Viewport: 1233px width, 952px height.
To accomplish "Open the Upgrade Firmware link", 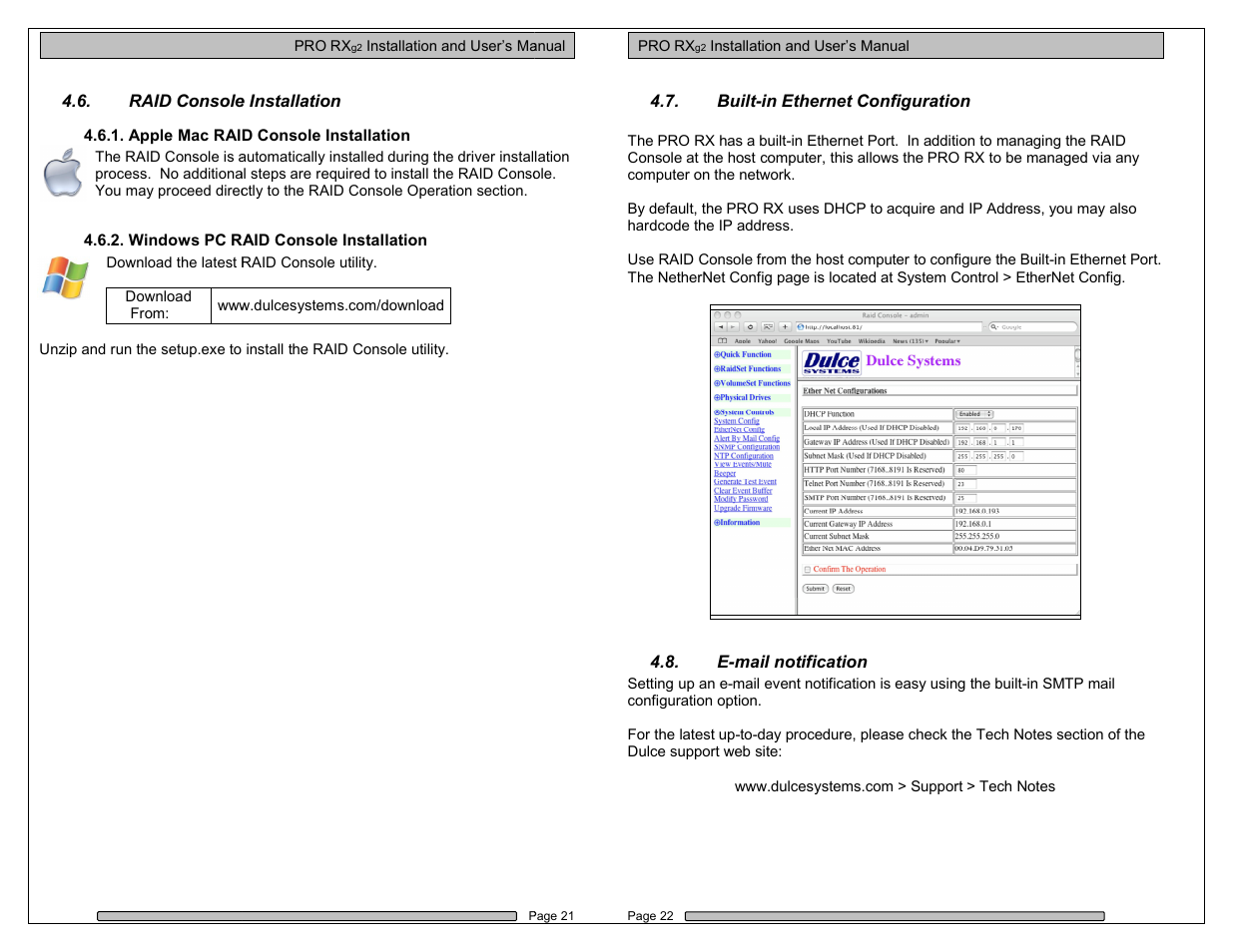I will 743,508.
